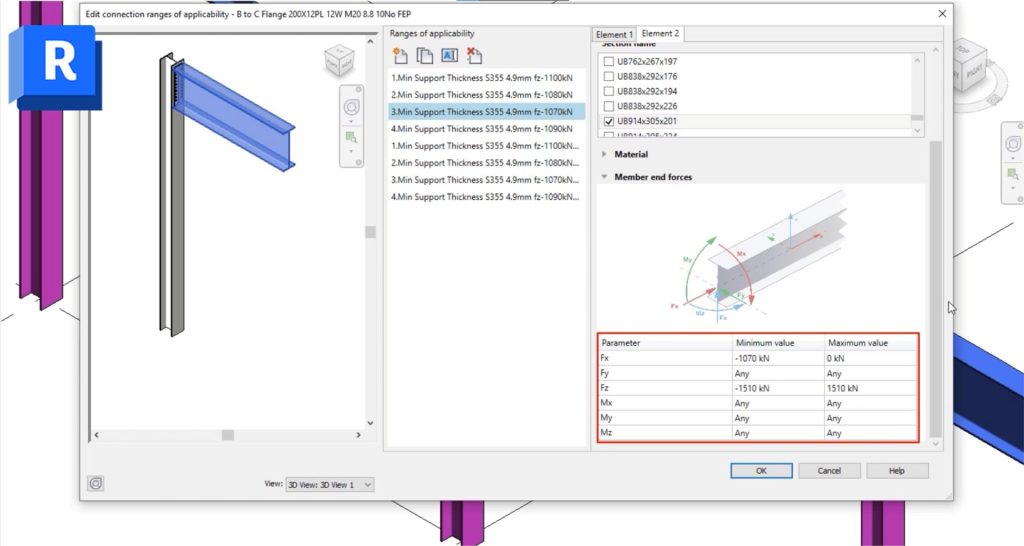The image size is (1024, 546).
Task: Confirm with the OK button
Action: click(761, 471)
